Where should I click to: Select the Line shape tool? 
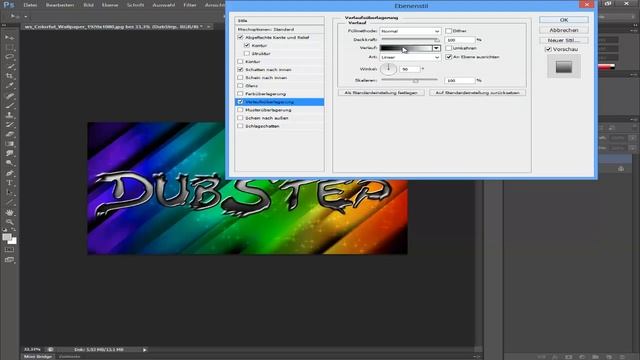(9, 202)
